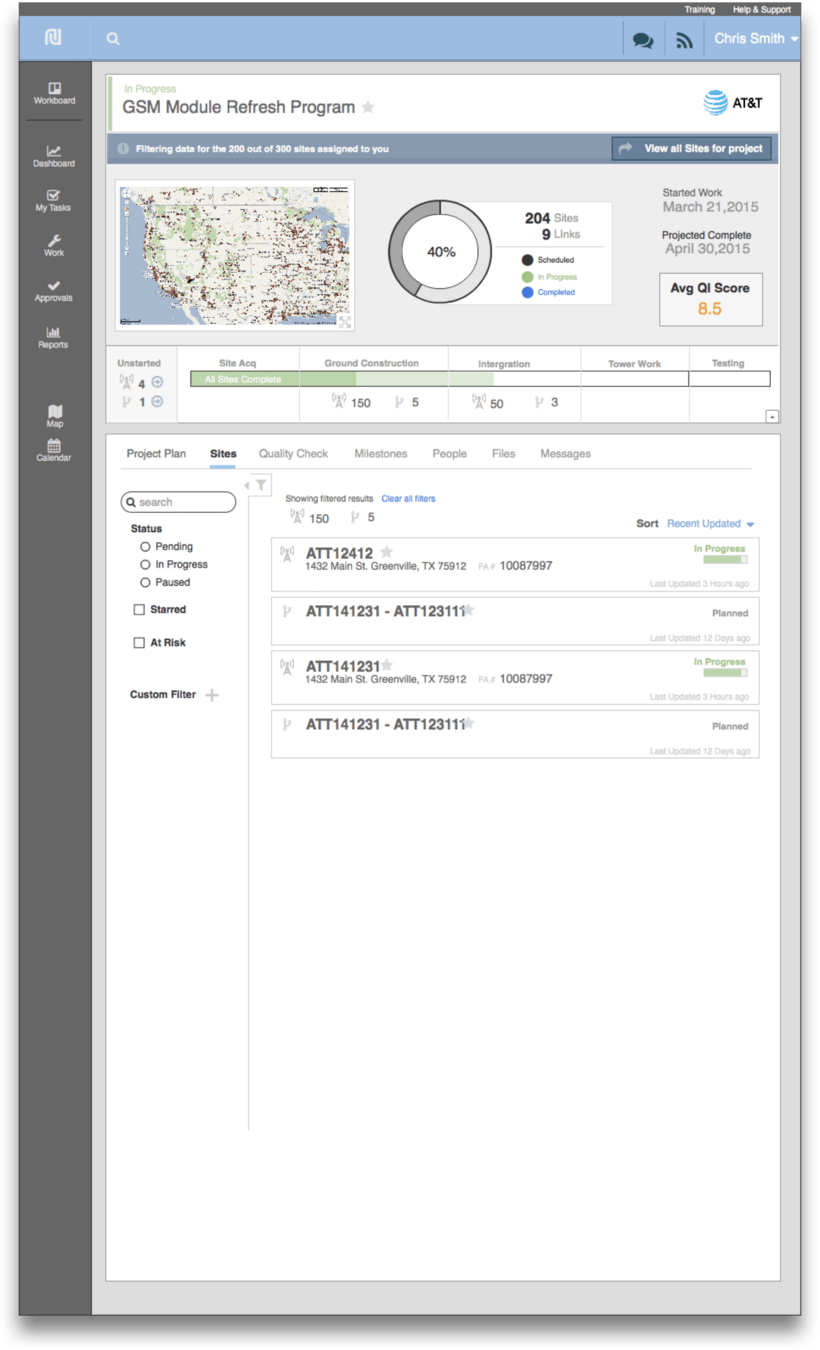Screen dimensions: 820x1350
Task: Click the 9 Links count
Action: coord(561,235)
